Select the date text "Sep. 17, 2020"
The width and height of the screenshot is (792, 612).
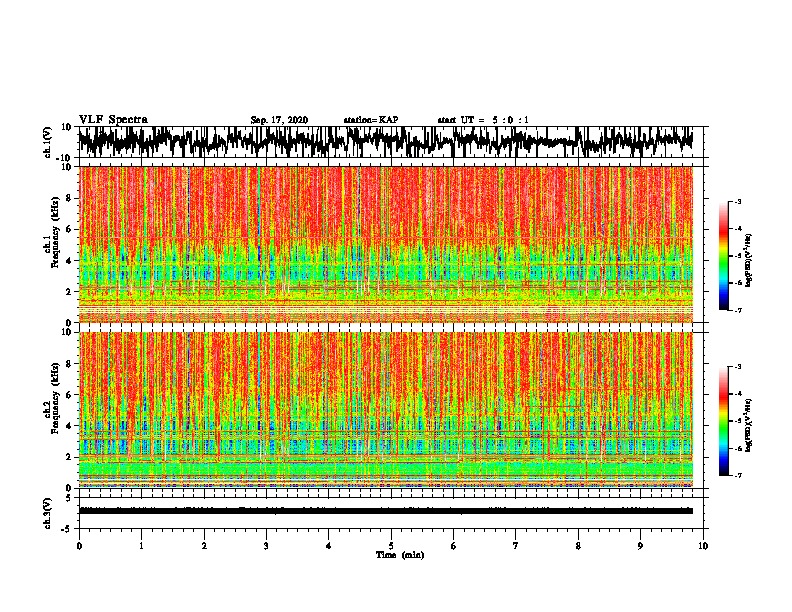point(279,120)
